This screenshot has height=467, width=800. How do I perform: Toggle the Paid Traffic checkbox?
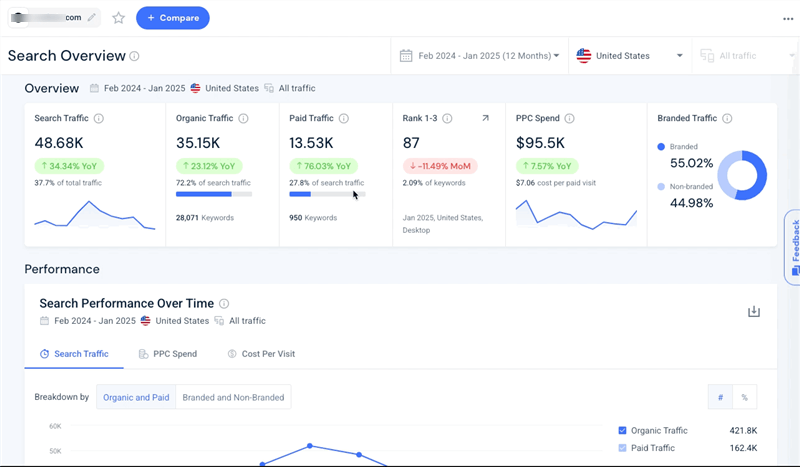[622, 448]
